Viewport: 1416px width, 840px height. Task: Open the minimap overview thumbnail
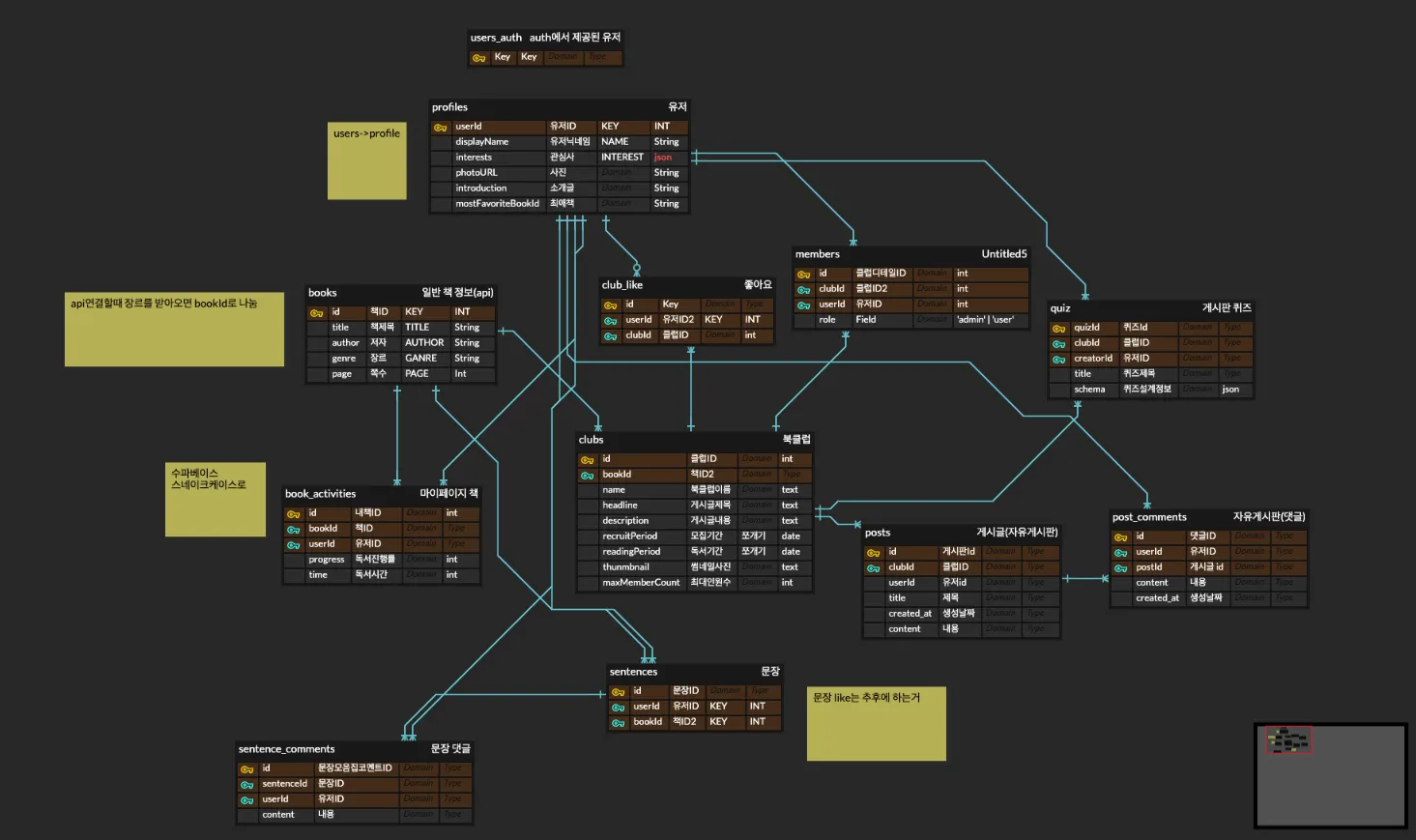1330,775
